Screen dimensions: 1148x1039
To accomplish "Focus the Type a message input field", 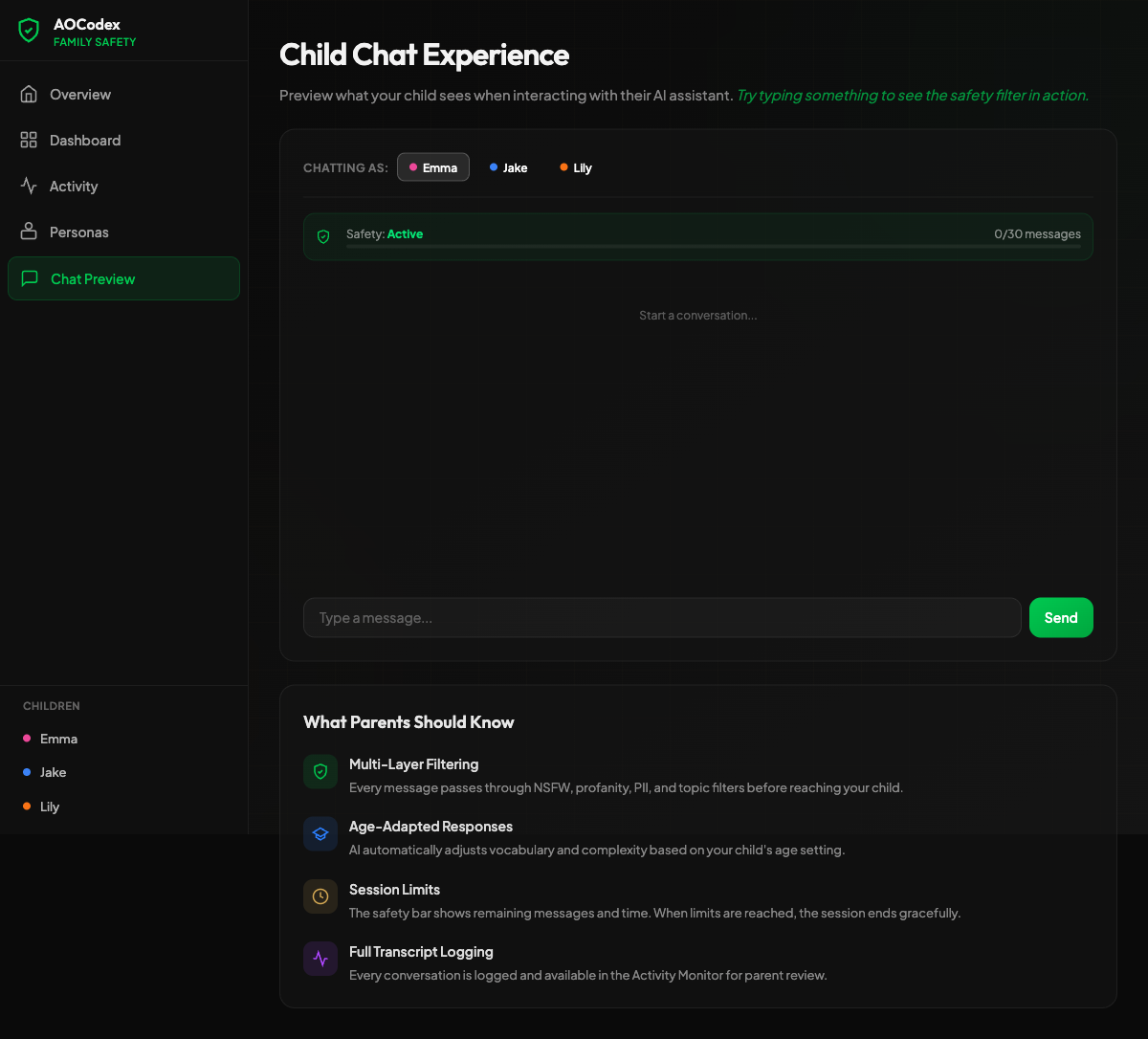I will (662, 618).
